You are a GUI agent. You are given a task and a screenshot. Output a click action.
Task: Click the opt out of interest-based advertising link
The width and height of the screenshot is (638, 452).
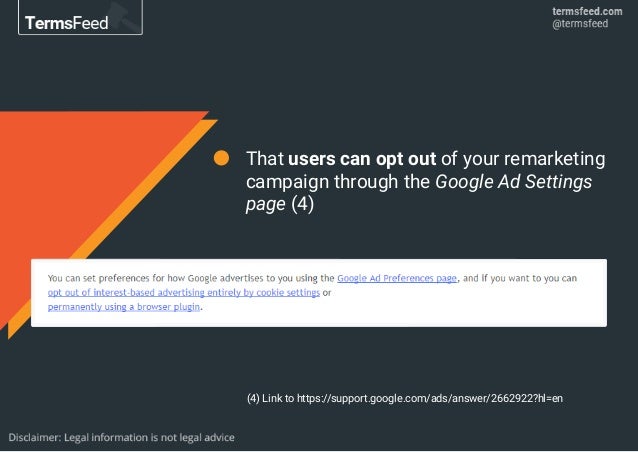tap(183, 293)
